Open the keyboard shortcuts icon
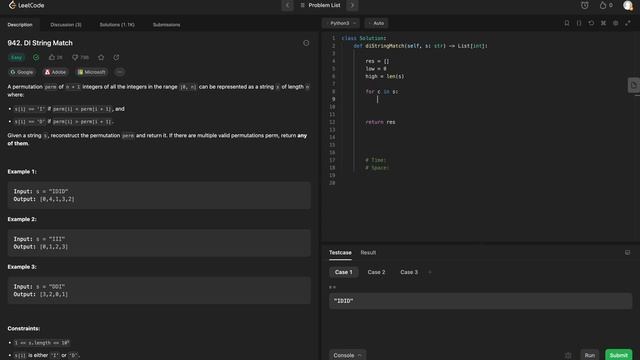This screenshot has height=360, width=640. click(603, 23)
